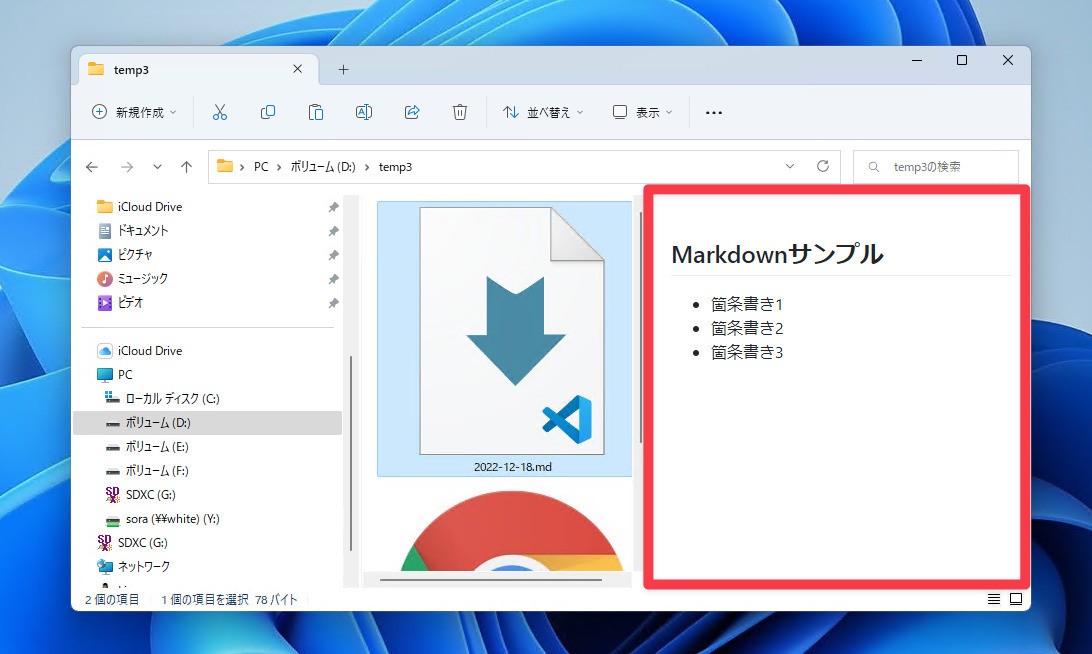Click the Paste clipboard icon
The width and height of the screenshot is (1092, 654).
point(315,112)
